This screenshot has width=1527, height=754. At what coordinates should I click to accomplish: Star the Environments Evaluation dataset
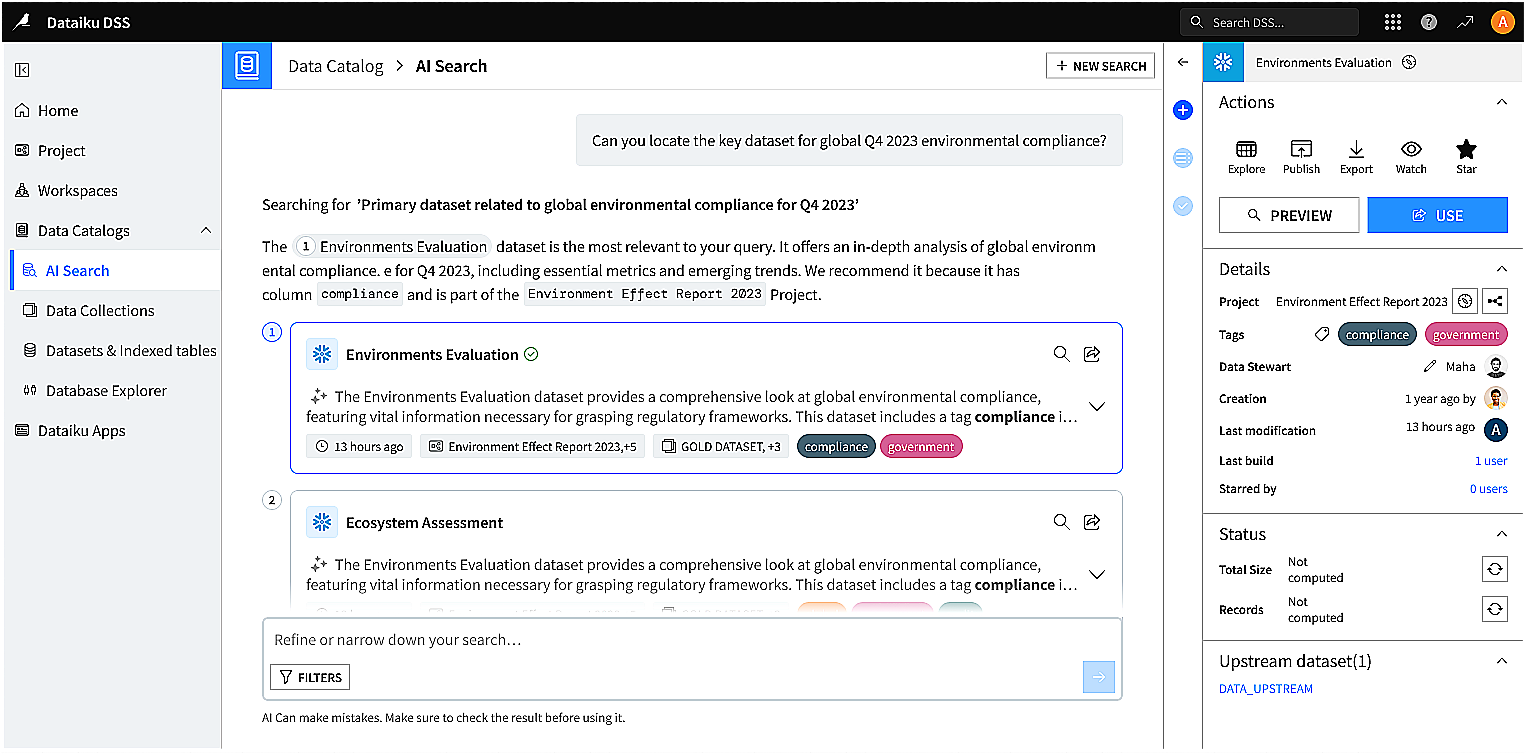pyautogui.click(x=1465, y=157)
